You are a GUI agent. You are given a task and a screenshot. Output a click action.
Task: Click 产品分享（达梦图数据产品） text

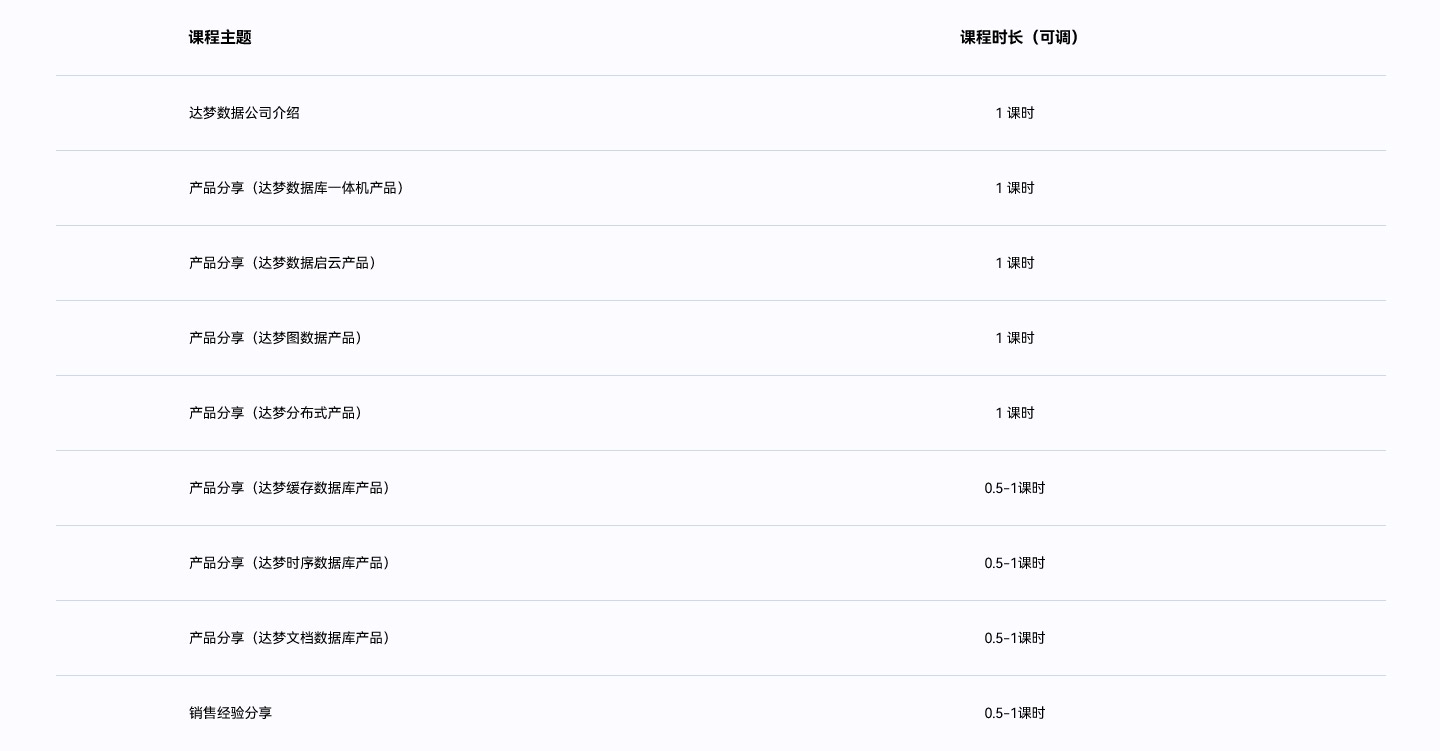tap(278, 338)
